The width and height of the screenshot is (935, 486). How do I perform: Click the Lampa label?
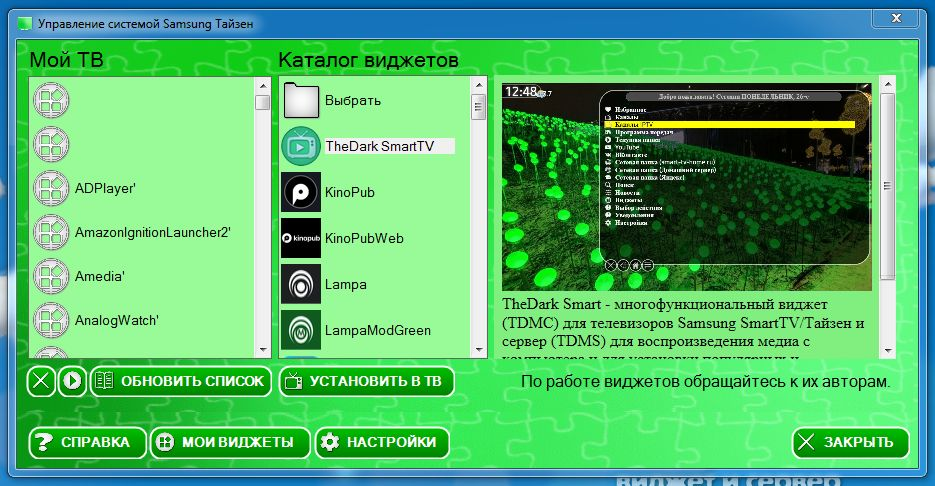(346, 284)
